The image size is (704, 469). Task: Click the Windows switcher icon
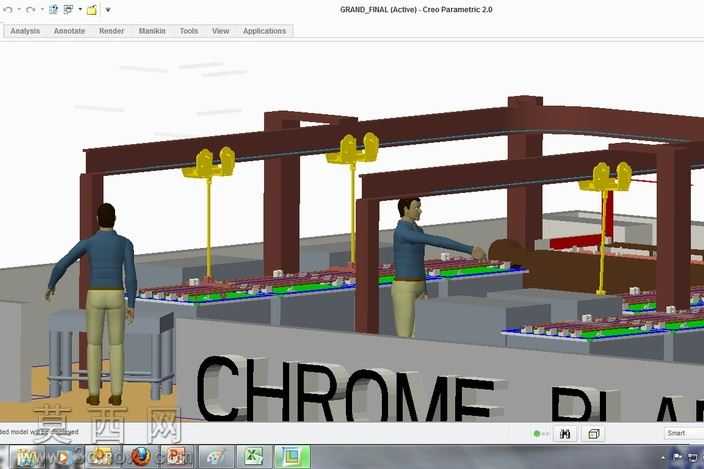tap(68, 9)
